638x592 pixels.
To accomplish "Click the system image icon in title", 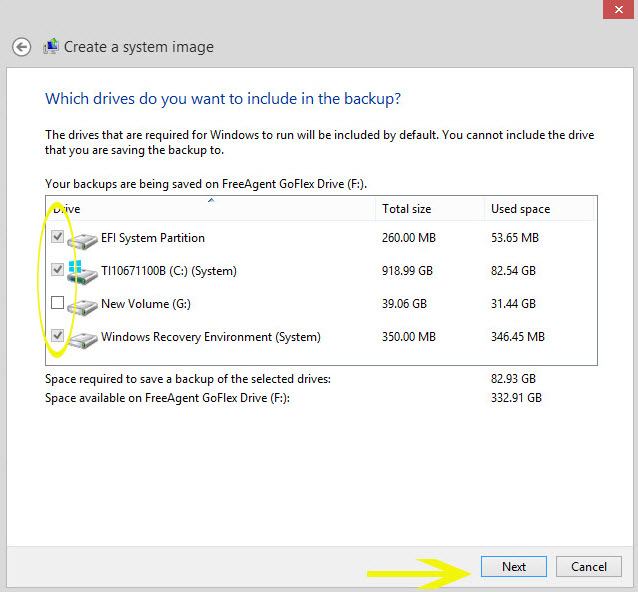I will [51, 47].
